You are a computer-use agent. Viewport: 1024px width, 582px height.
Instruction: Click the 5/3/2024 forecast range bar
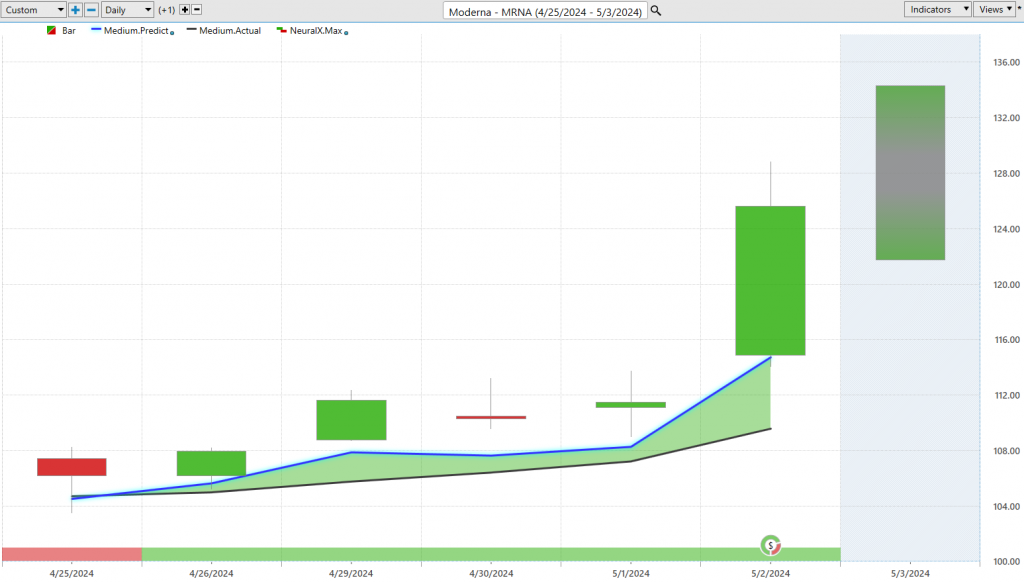[910, 172]
